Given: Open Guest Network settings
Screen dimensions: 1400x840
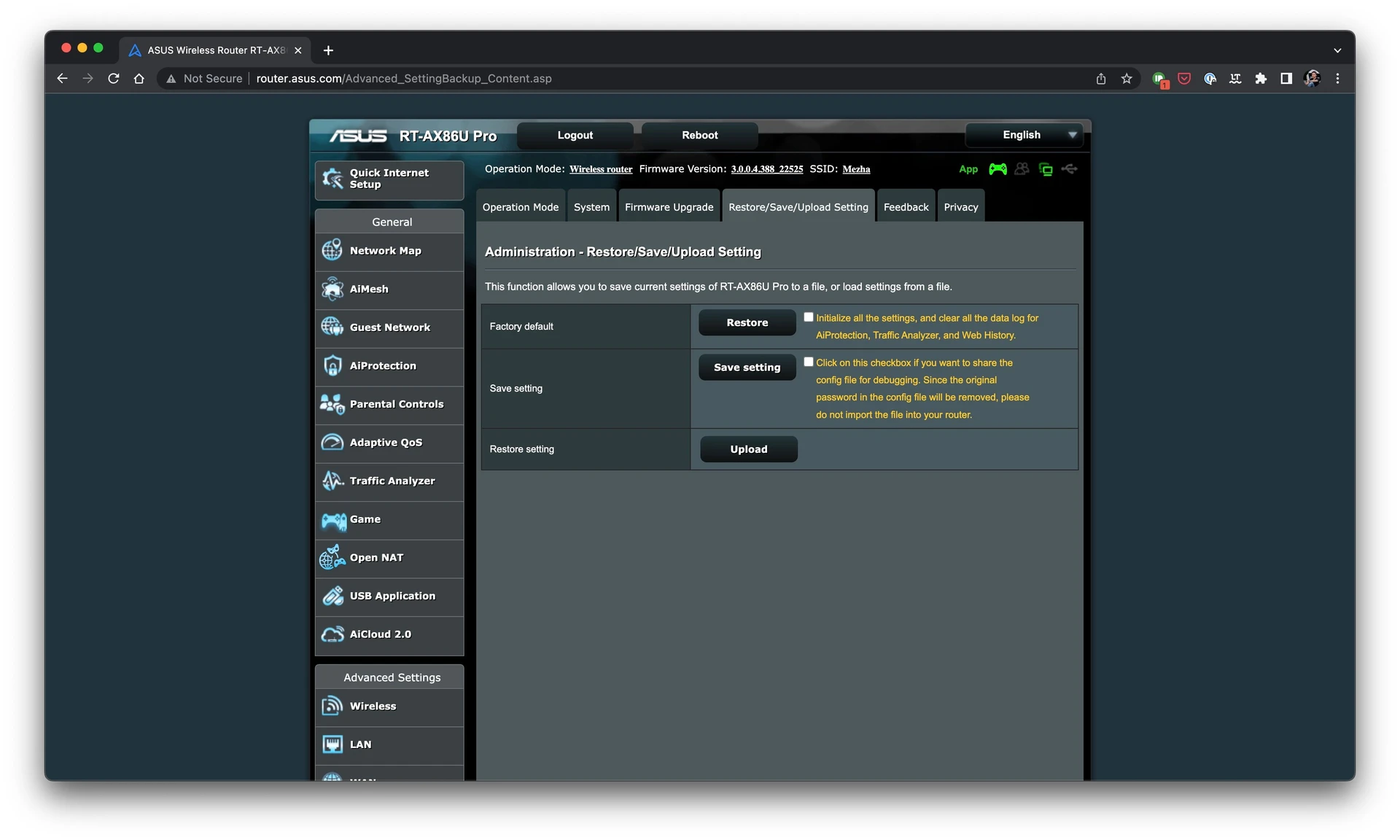Looking at the screenshot, I should click(389, 327).
